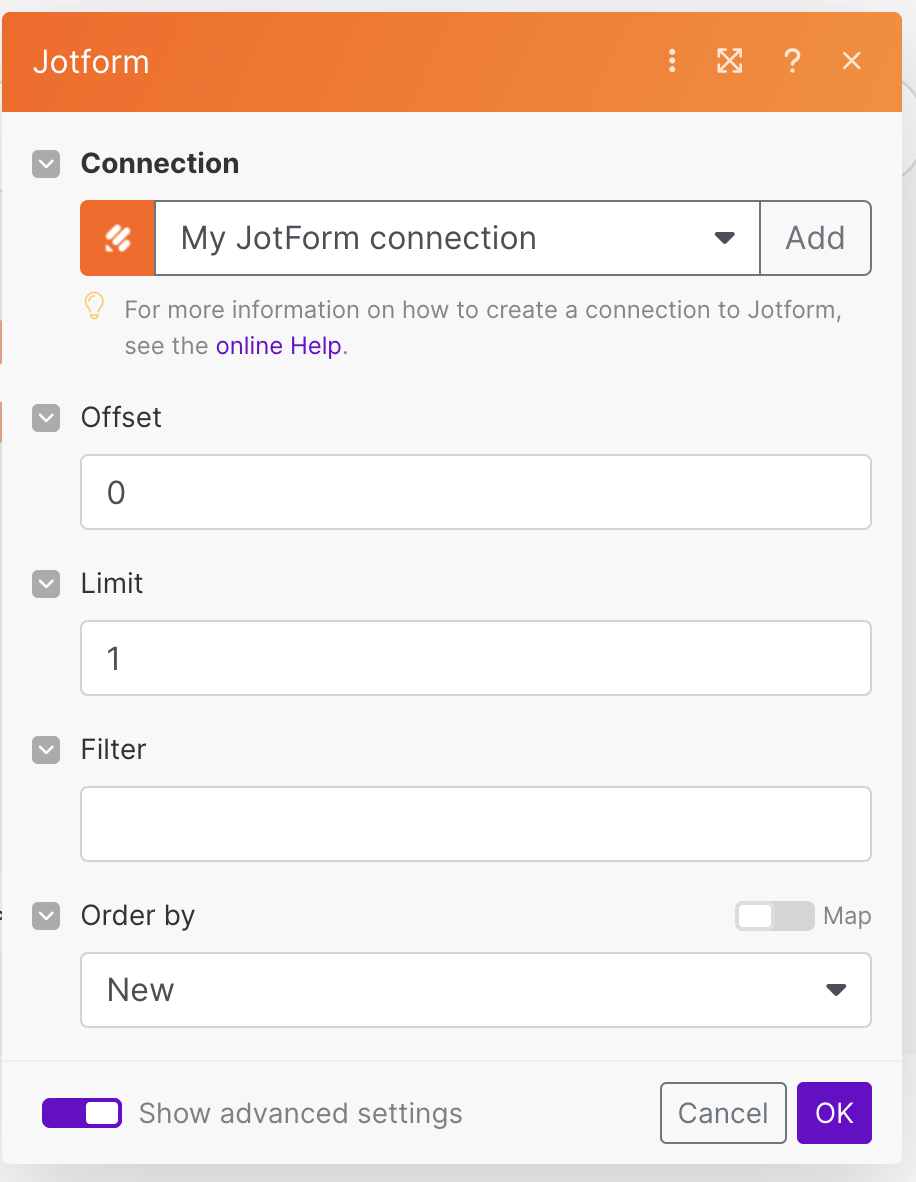Turn off Show advanced settings toggle
Screen dimensions: 916x1182
(x=82, y=1113)
